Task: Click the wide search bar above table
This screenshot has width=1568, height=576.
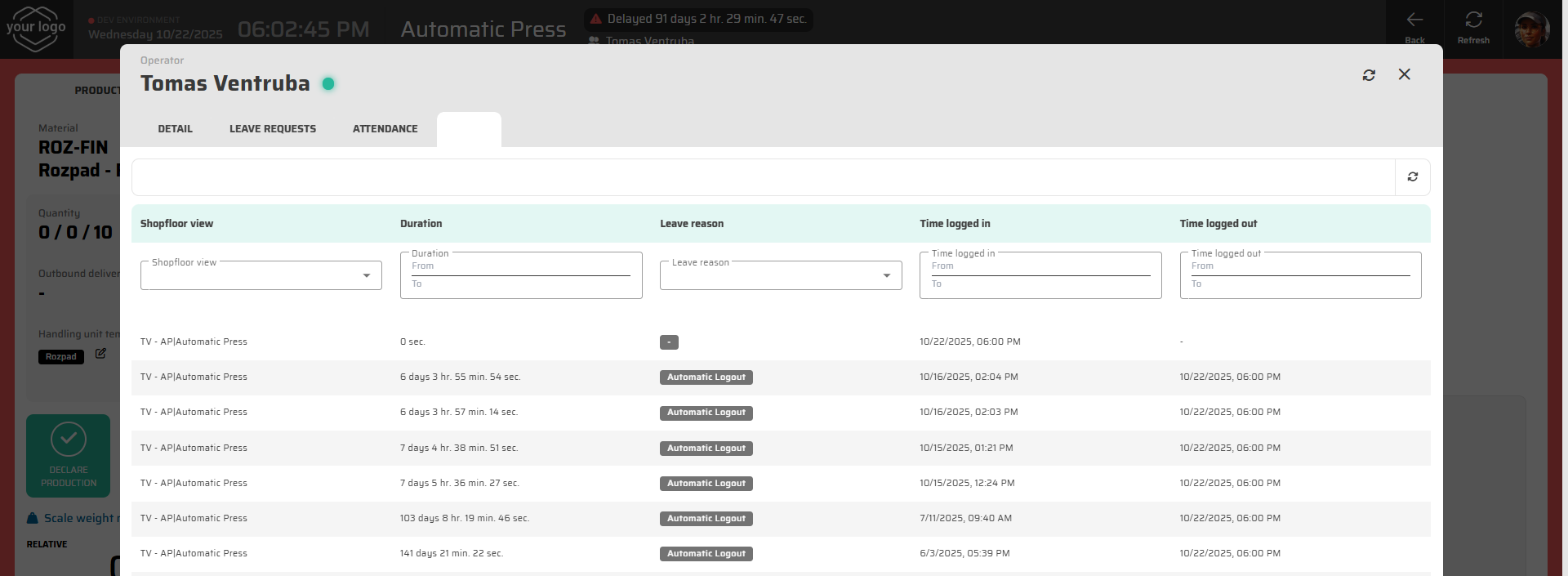Action: point(762,177)
